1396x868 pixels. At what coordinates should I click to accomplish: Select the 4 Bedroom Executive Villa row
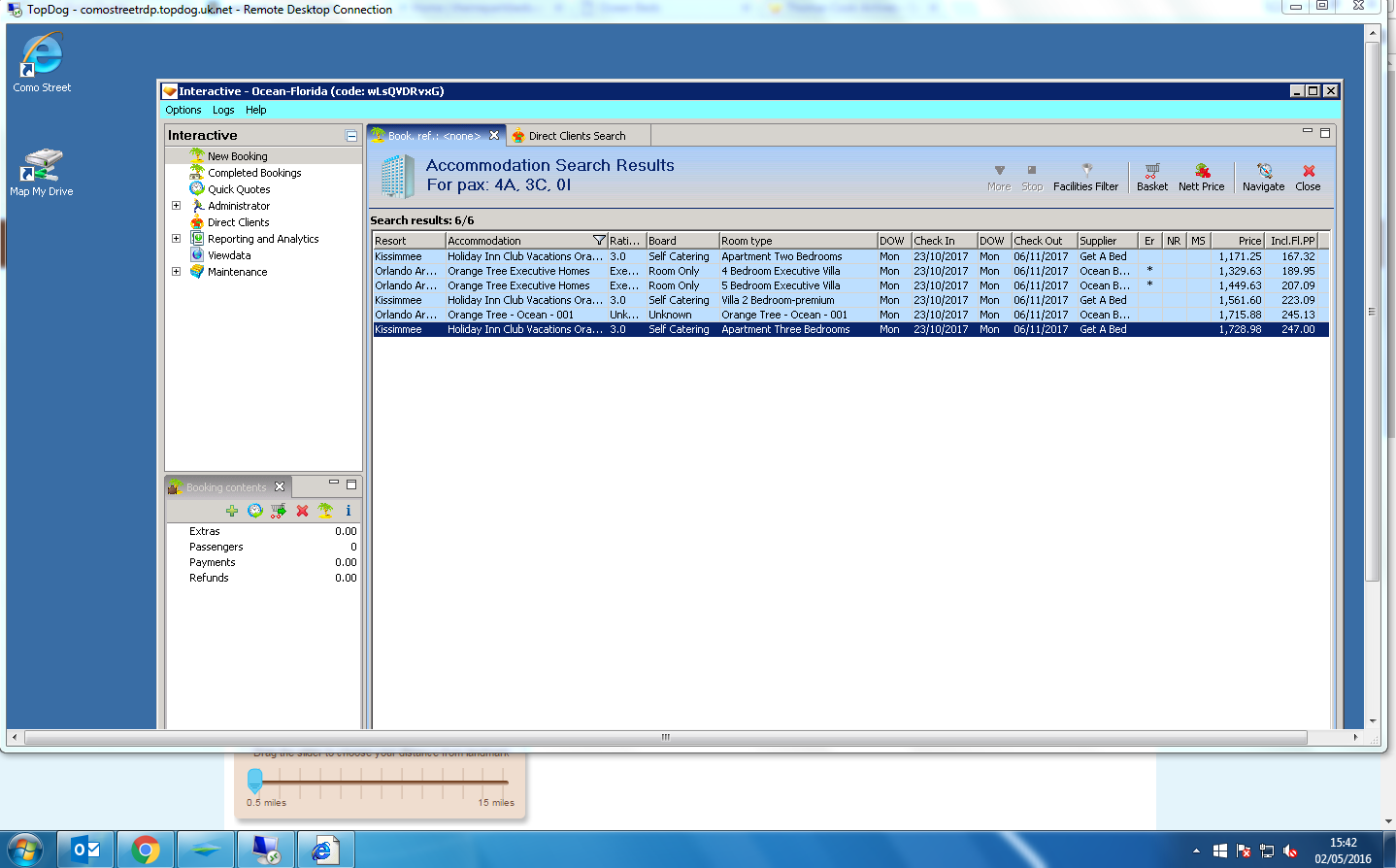[850, 271]
